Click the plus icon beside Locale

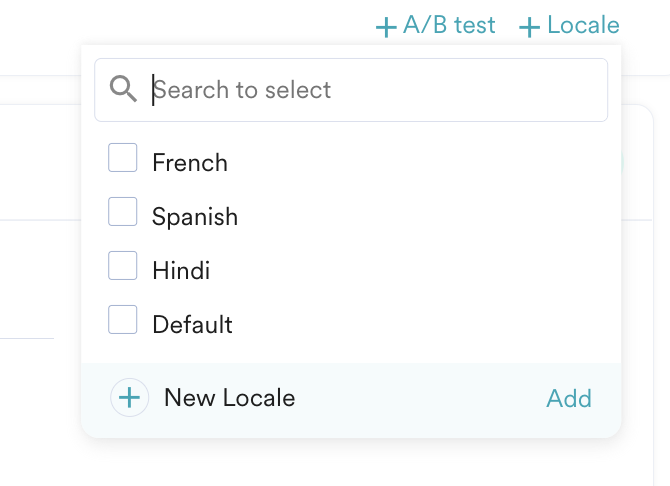(x=530, y=27)
